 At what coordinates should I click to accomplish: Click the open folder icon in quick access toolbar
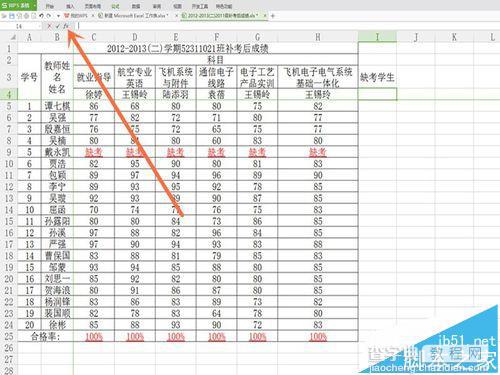(4, 16)
